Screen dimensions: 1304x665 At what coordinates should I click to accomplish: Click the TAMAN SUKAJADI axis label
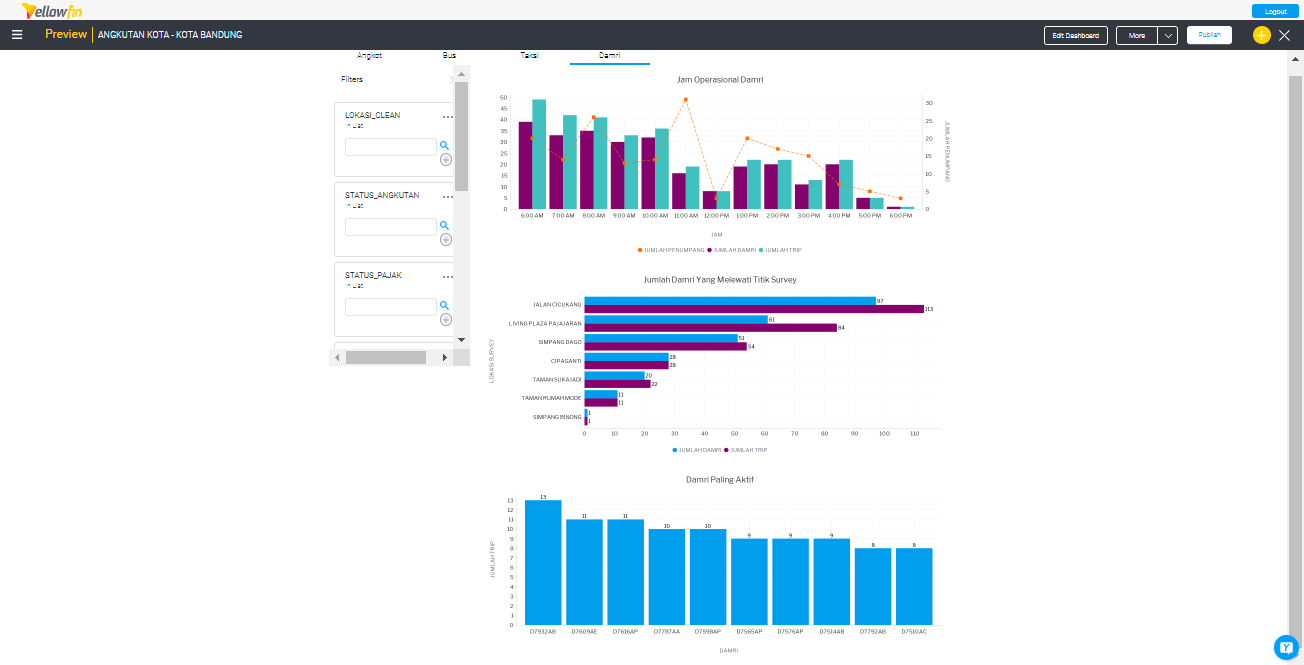point(558,379)
